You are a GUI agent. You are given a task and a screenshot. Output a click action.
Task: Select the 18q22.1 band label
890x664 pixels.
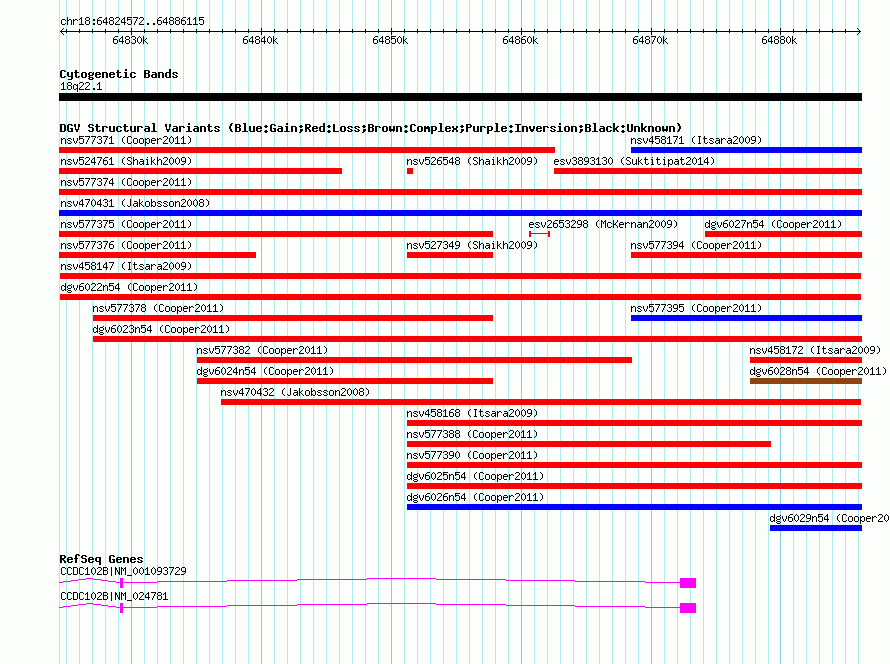81,86
